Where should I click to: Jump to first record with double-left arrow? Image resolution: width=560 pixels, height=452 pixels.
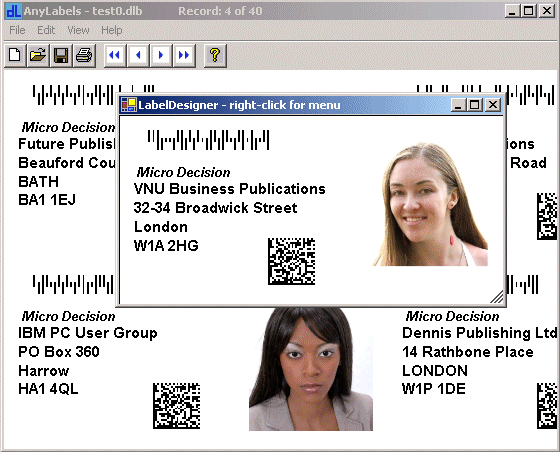[115, 55]
